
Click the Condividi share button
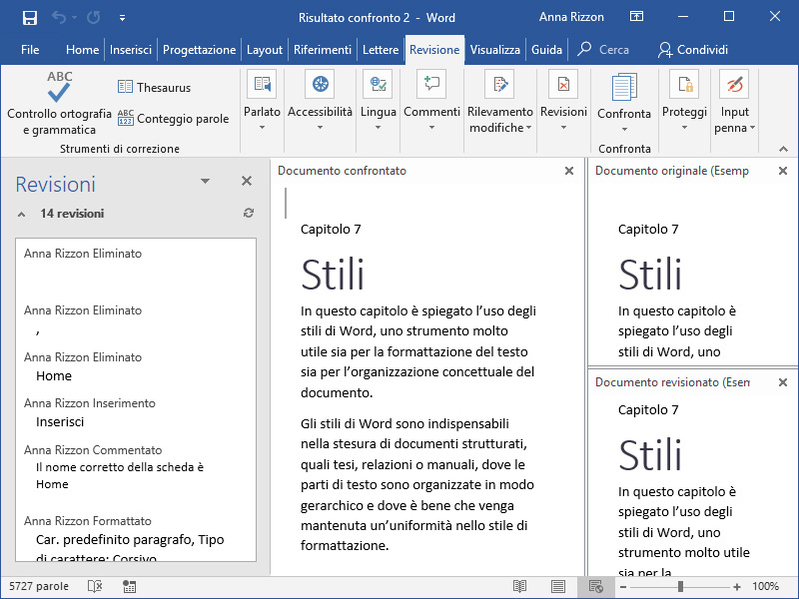(x=693, y=49)
